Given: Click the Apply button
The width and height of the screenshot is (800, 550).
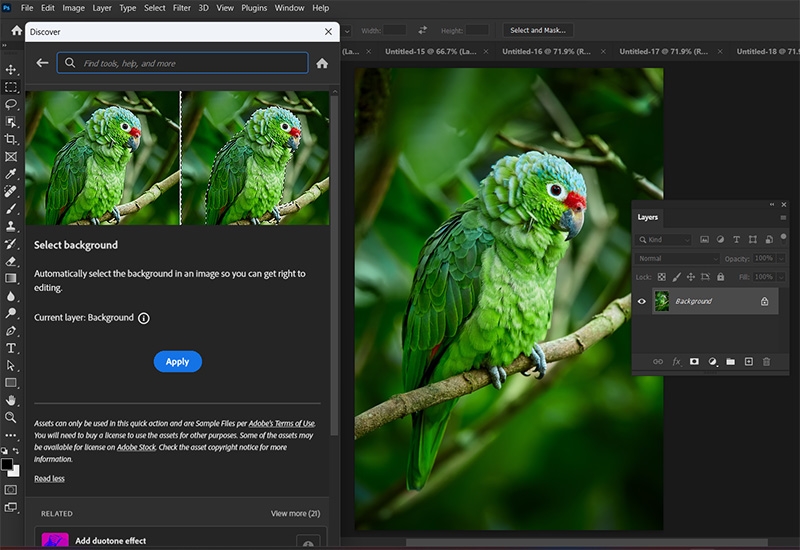Looking at the screenshot, I should coord(178,362).
